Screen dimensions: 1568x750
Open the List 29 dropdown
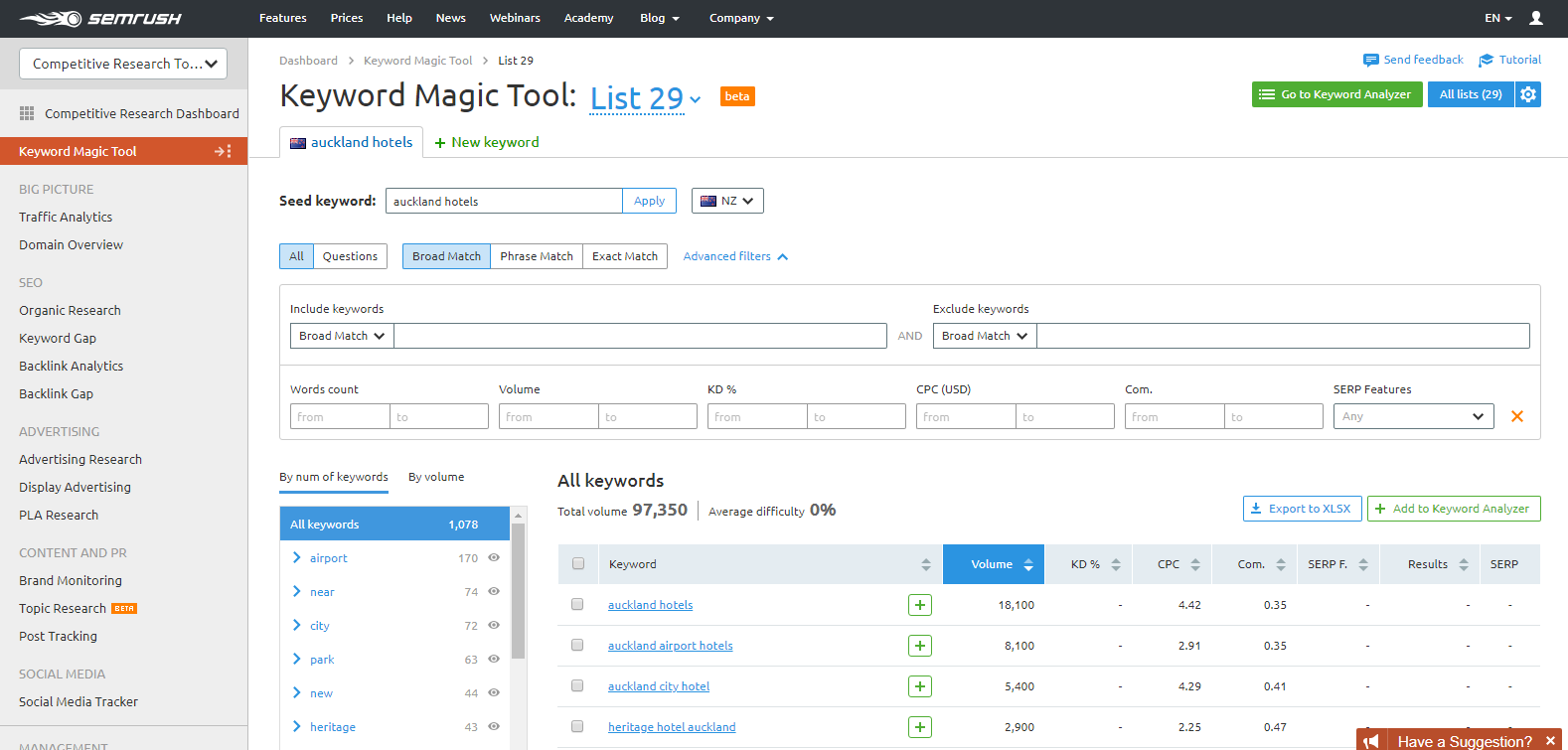coord(646,98)
